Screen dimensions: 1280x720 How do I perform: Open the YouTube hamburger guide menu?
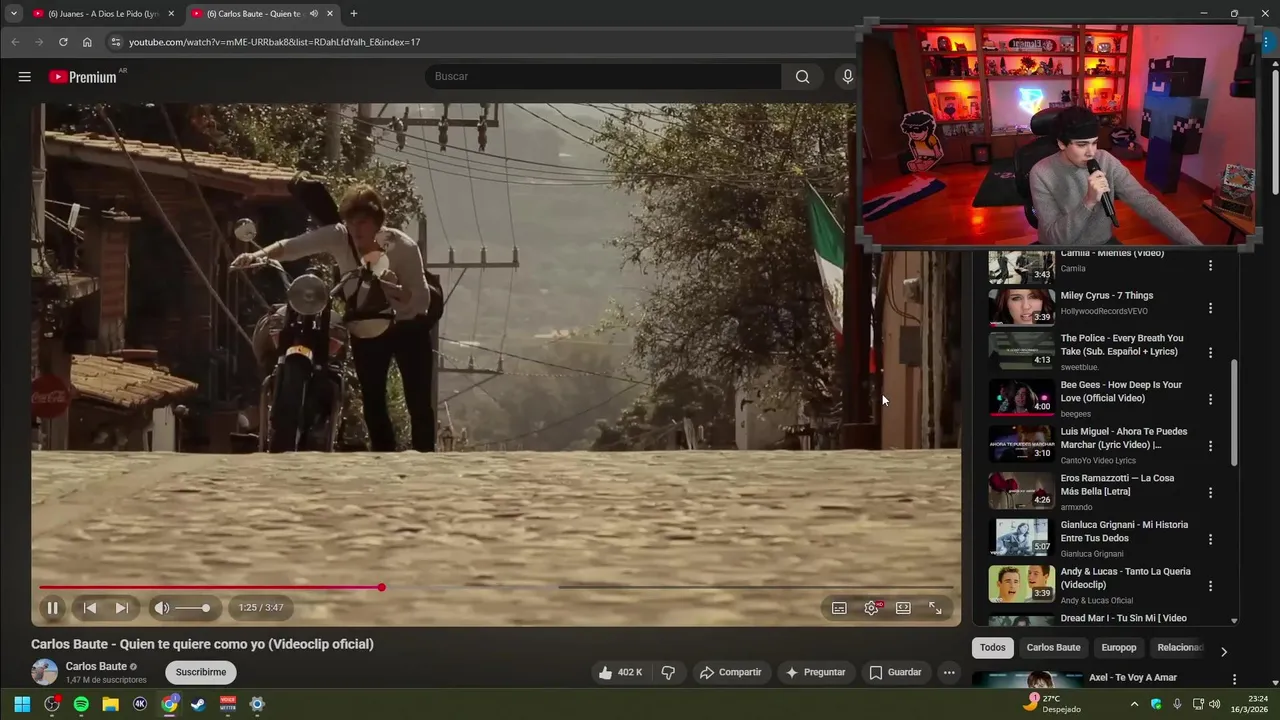pos(24,77)
